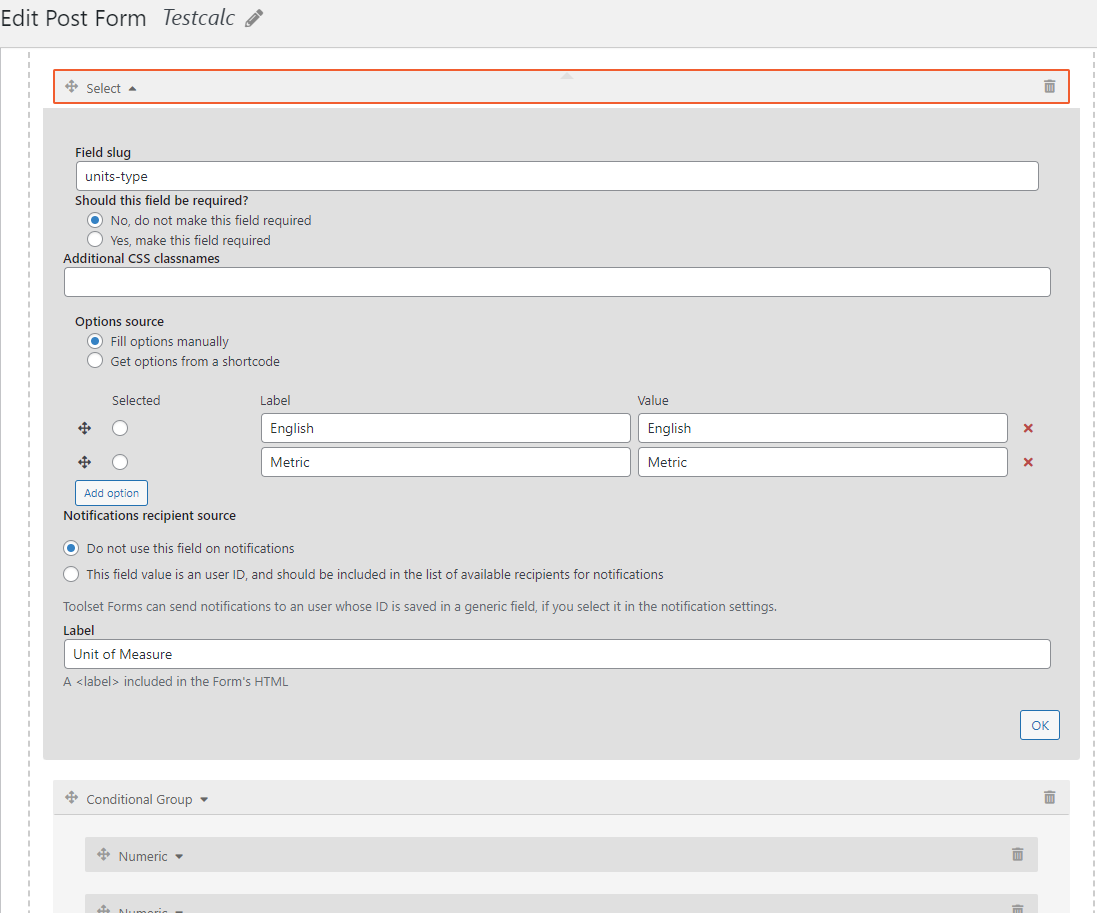Screen dimensions: 1097x913
Task: Mark English option as selected
Action: point(120,428)
